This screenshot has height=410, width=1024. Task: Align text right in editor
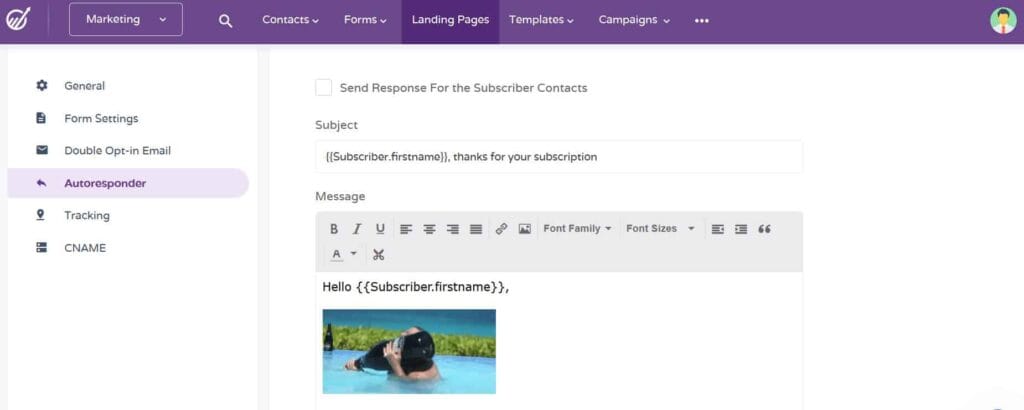click(453, 229)
